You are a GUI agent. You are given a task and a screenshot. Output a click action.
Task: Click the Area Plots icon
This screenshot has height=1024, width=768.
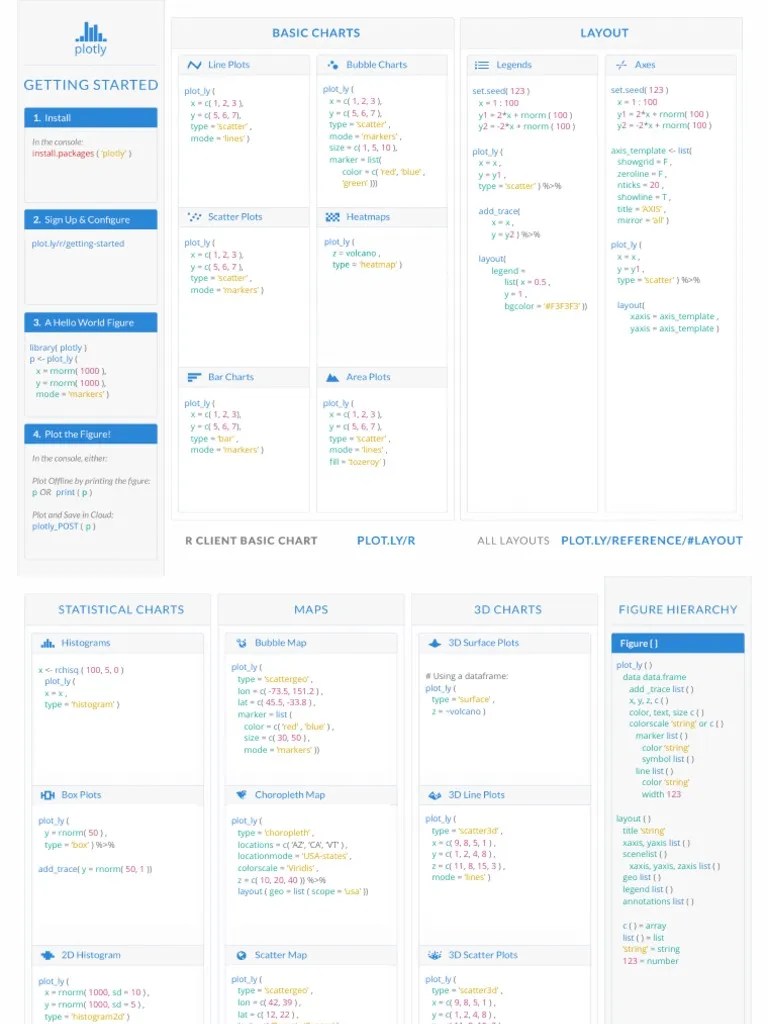tap(332, 377)
